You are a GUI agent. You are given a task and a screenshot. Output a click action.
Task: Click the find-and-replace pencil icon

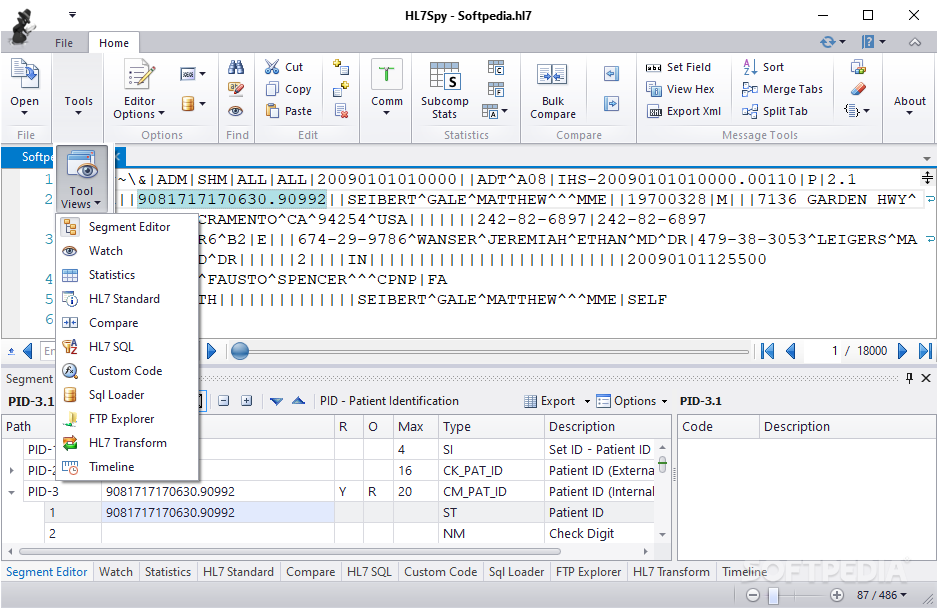(236, 89)
